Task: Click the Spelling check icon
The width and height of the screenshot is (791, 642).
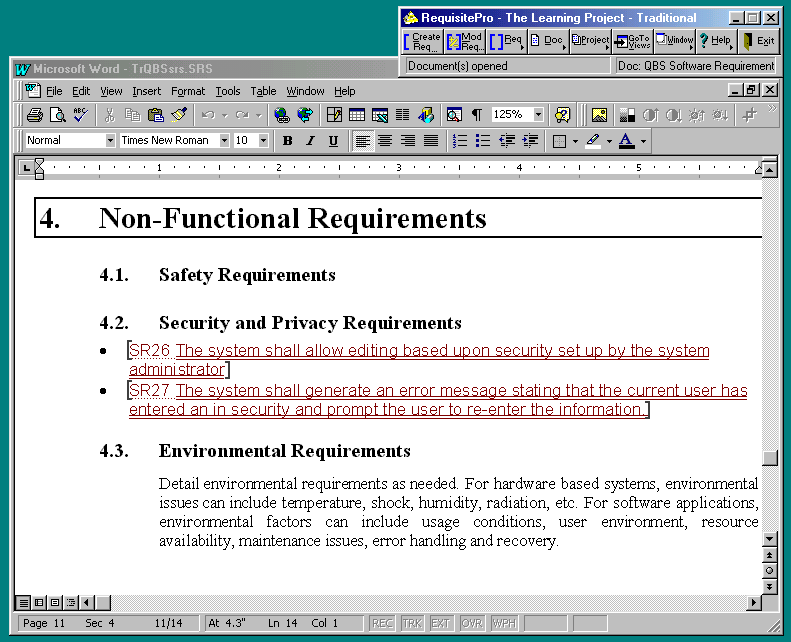Action: [80, 115]
